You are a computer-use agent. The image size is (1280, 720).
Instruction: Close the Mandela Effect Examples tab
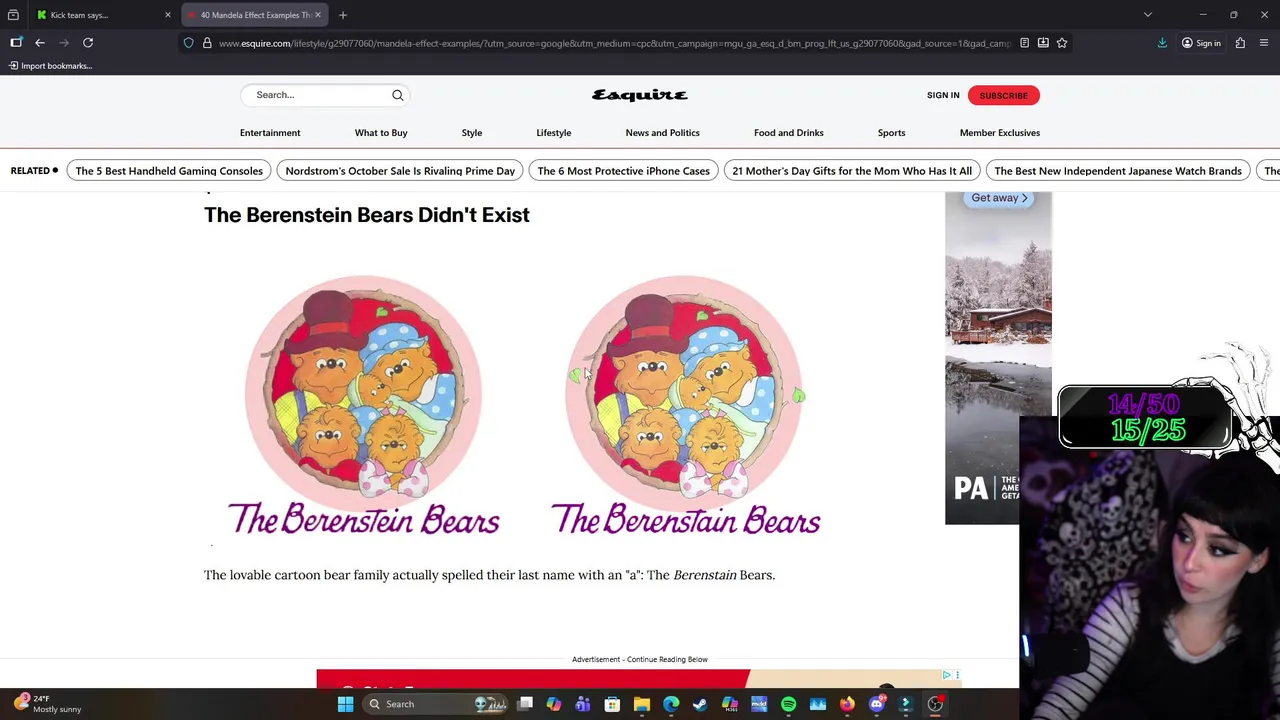point(318,15)
